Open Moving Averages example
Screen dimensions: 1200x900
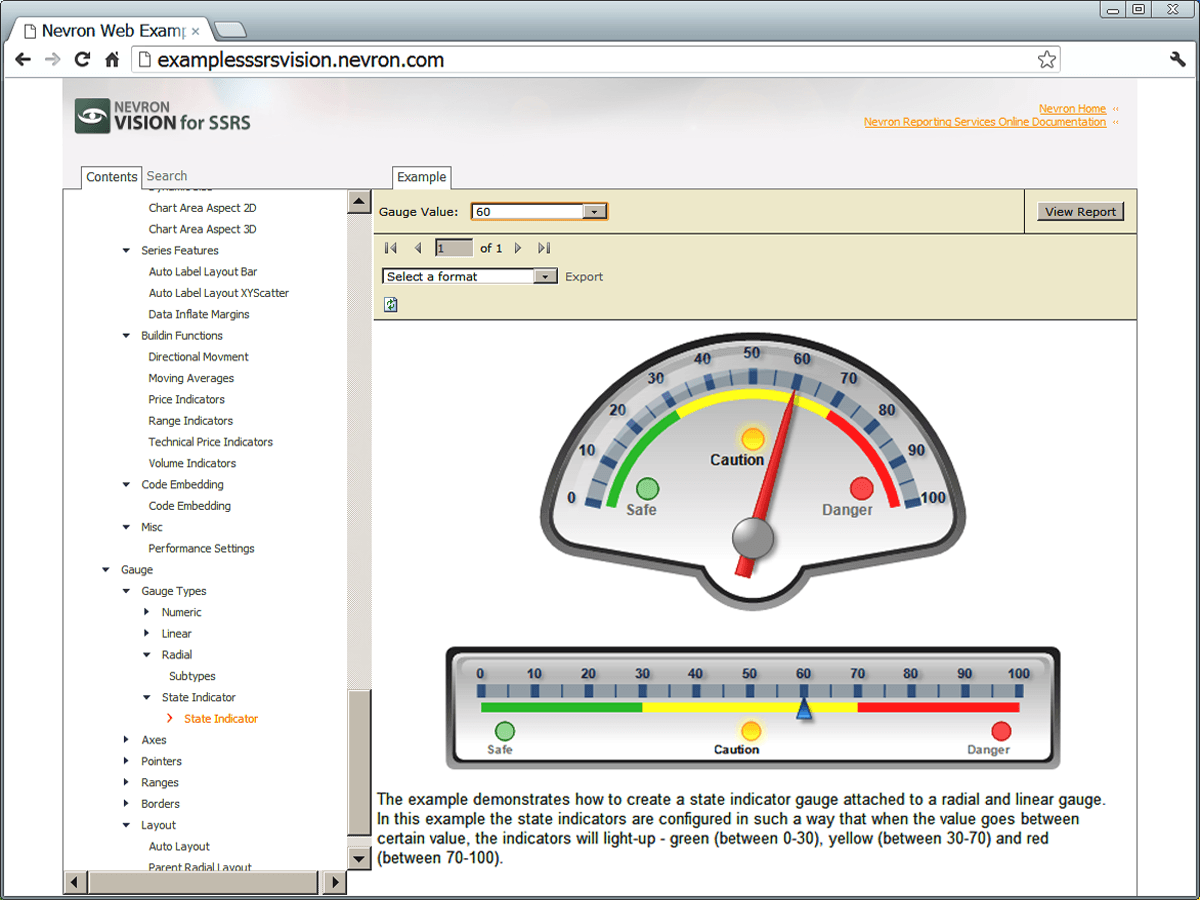click(191, 378)
